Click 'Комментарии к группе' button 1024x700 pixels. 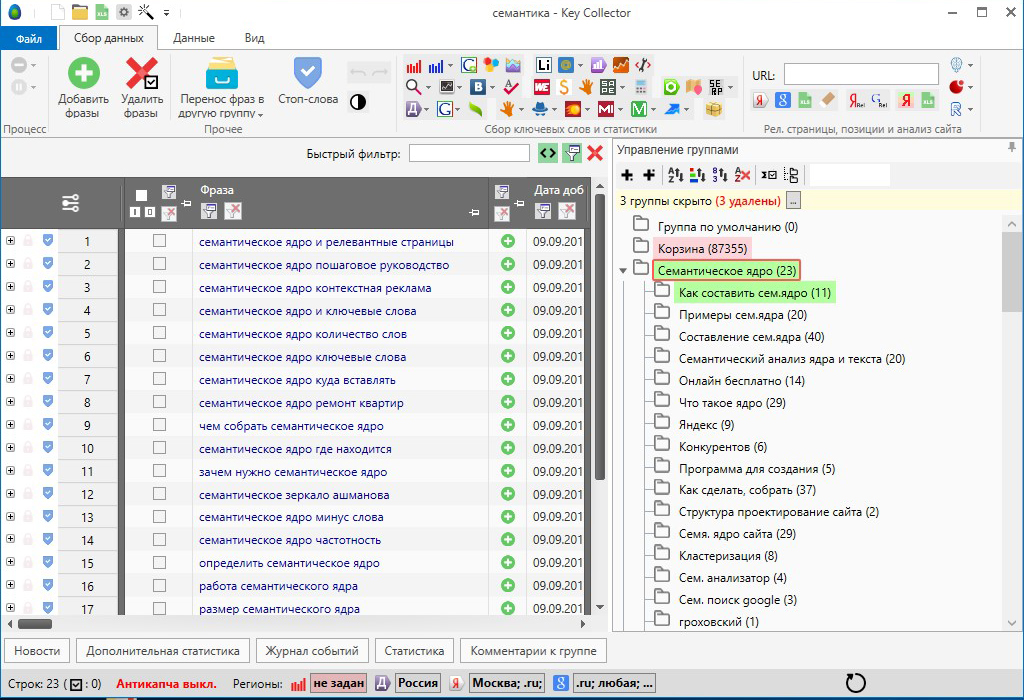534,651
